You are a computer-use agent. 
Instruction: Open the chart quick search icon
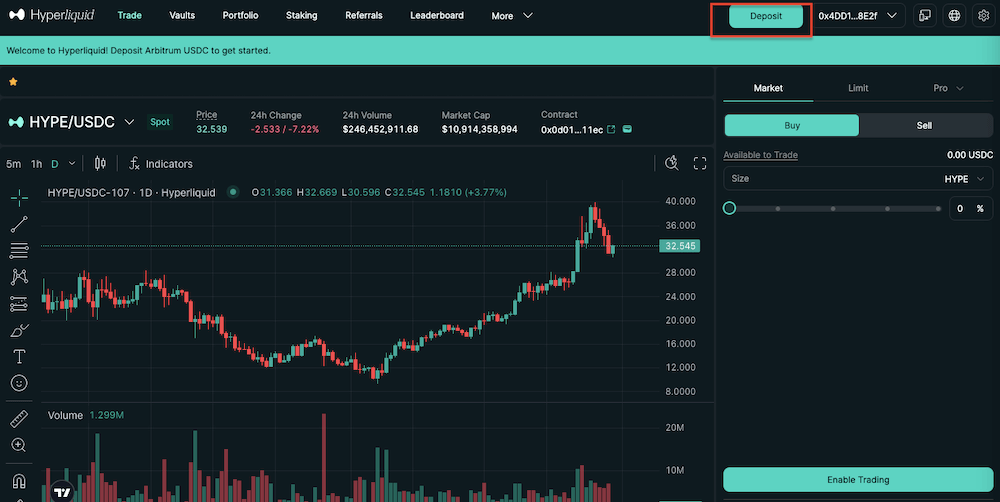pos(672,163)
